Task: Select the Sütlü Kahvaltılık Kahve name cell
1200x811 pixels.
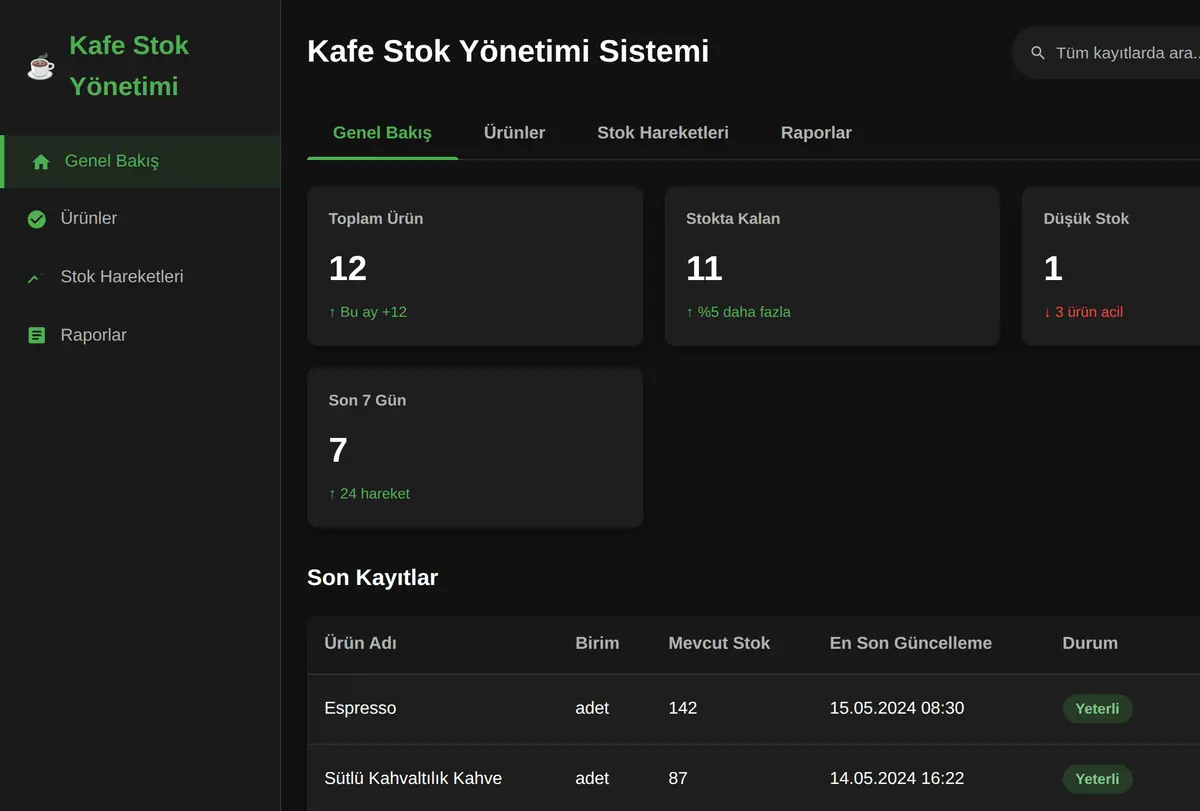Action: pos(413,778)
